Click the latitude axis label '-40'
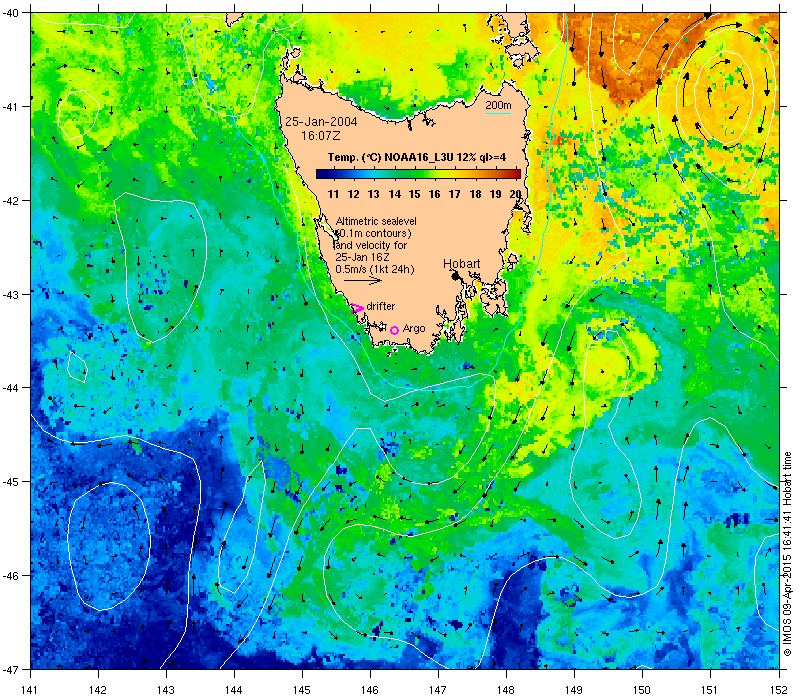800x700 pixels. 11,13
